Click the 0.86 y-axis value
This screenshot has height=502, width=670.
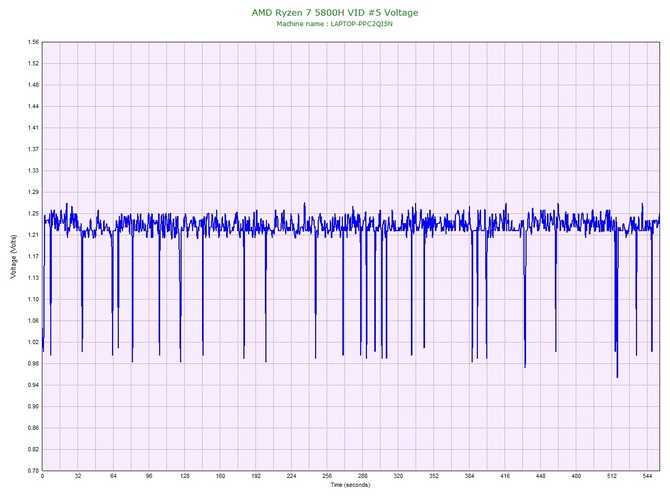(x=33, y=428)
